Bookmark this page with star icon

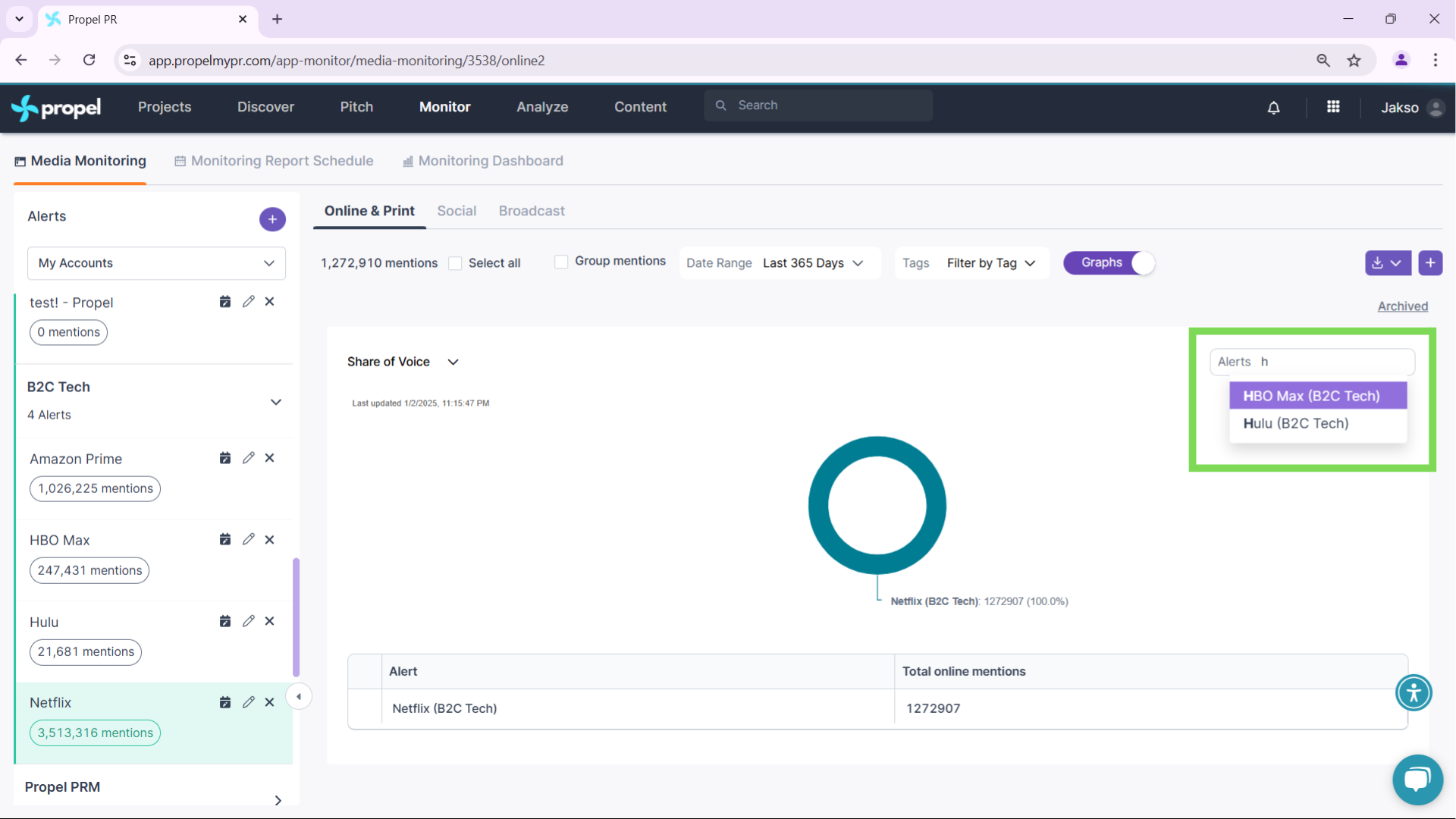coord(1354,61)
